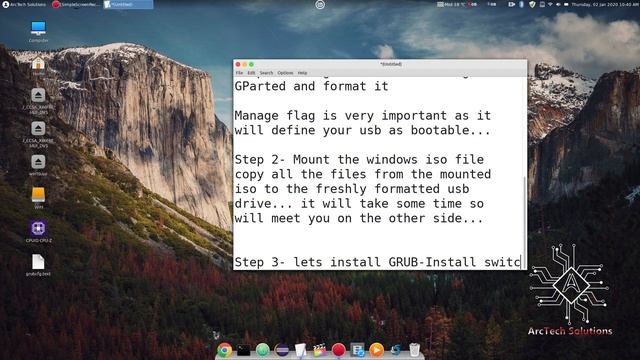Click line 'will meet you on the other side...'
The image size is (640, 360).
coord(359,218)
